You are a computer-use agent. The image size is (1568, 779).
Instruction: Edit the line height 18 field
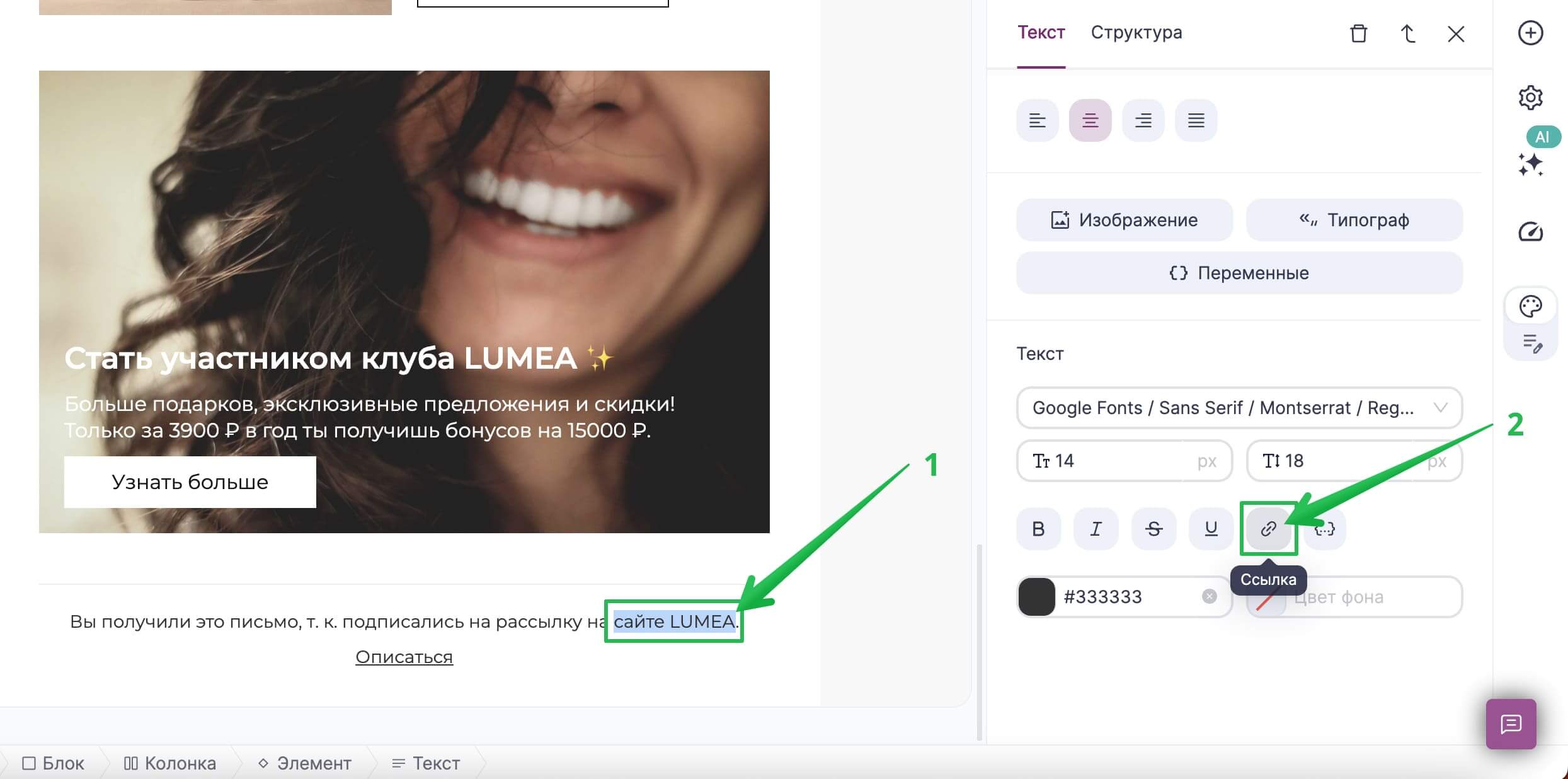1354,461
